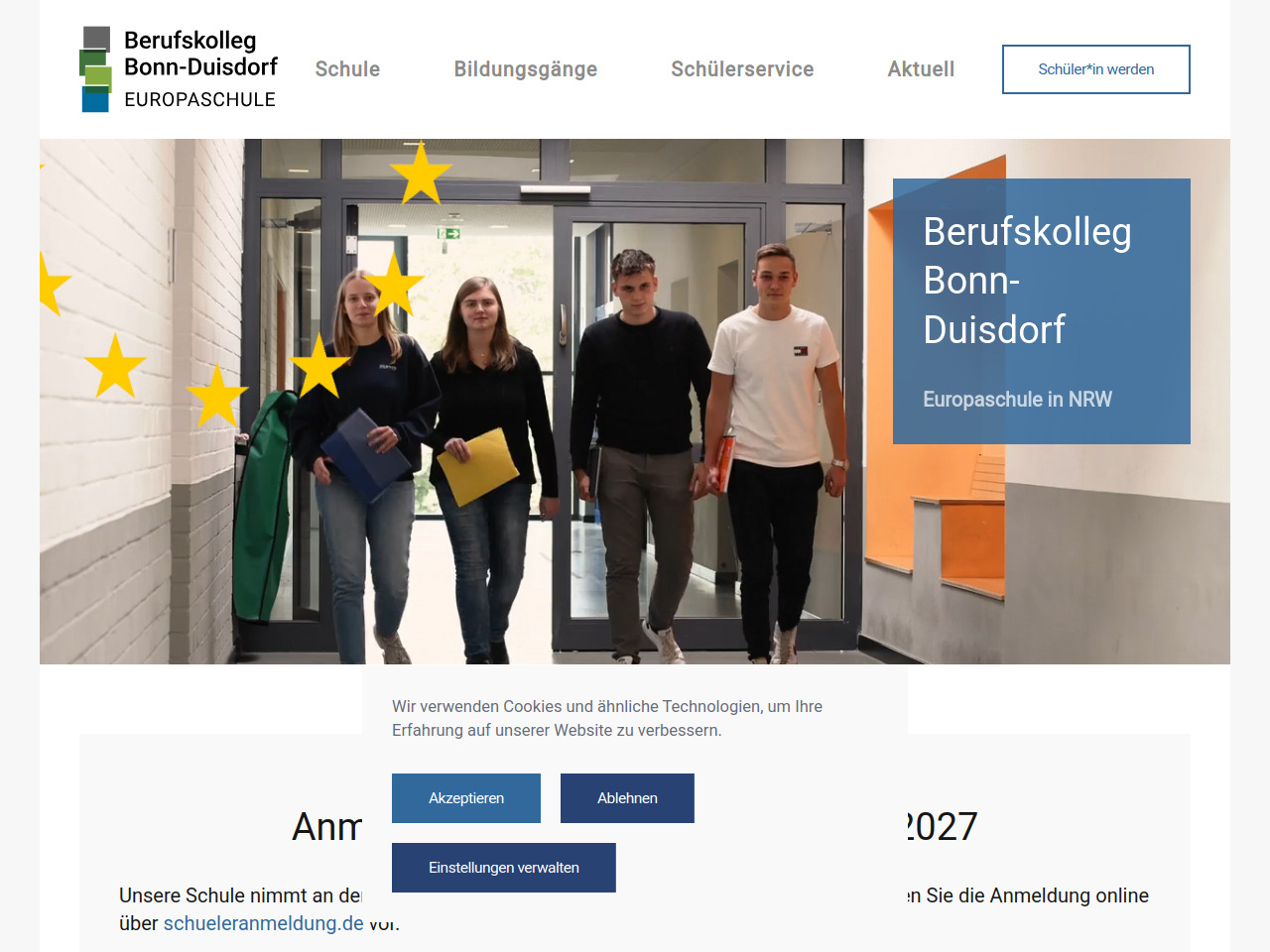The image size is (1270, 952).
Task: Click the cookie notice text paragraph
Action: pyautogui.click(x=607, y=718)
